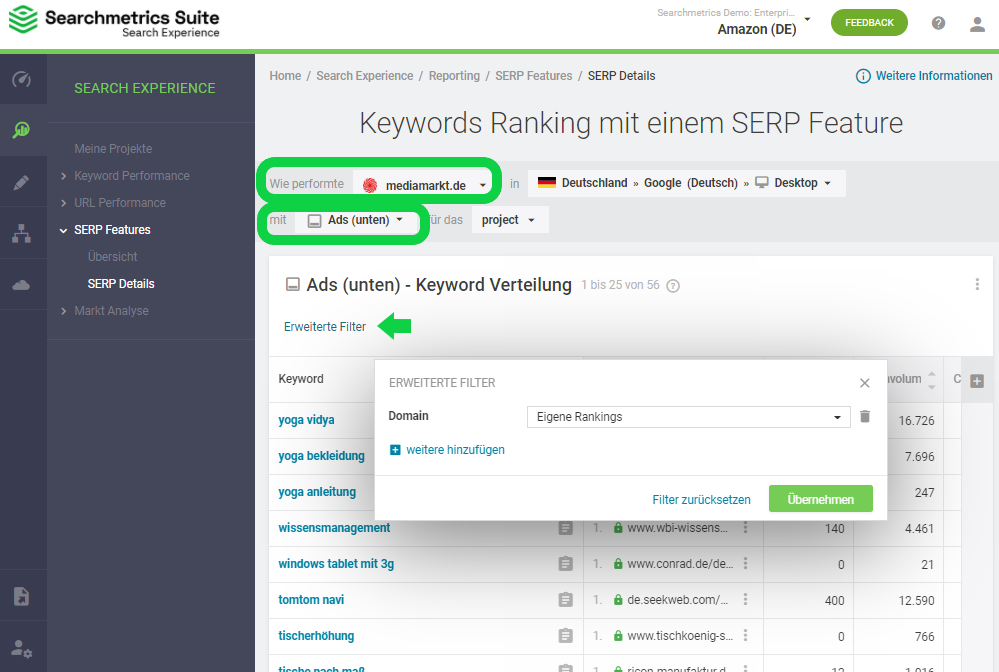Open the Content Experience pencil icon
This screenshot has width=999, height=672.
pyautogui.click(x=22, y=183)
